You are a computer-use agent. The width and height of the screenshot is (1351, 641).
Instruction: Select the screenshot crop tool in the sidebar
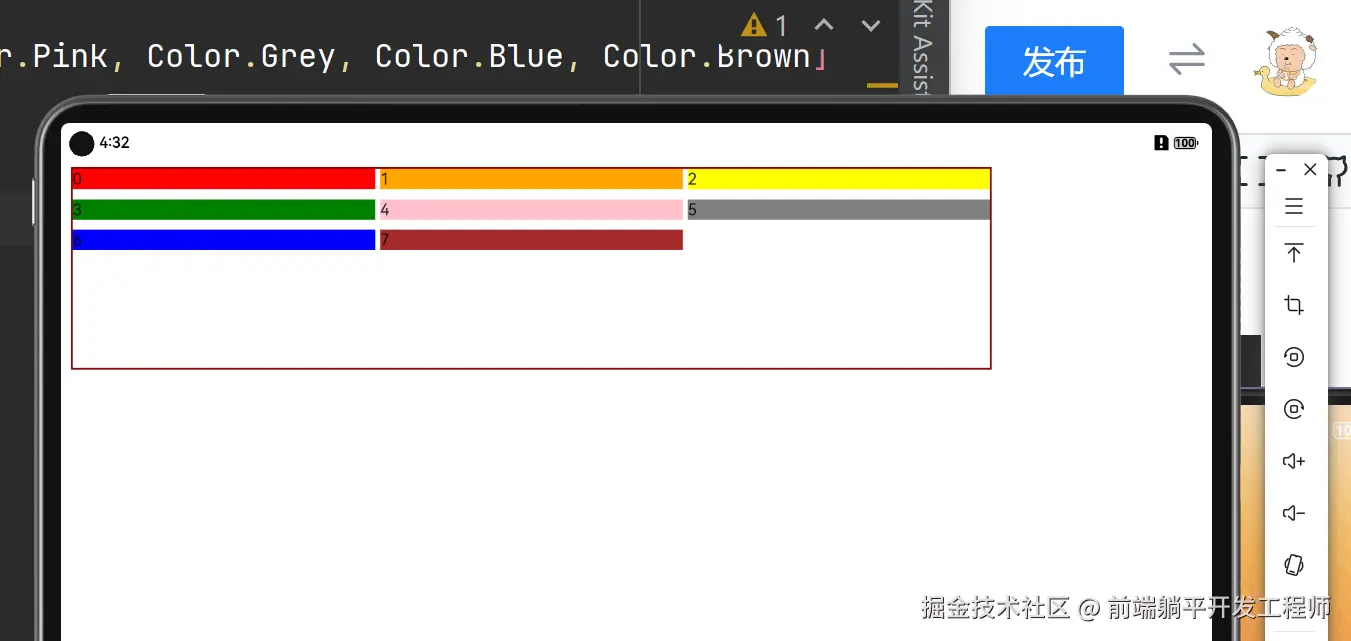1294,304
